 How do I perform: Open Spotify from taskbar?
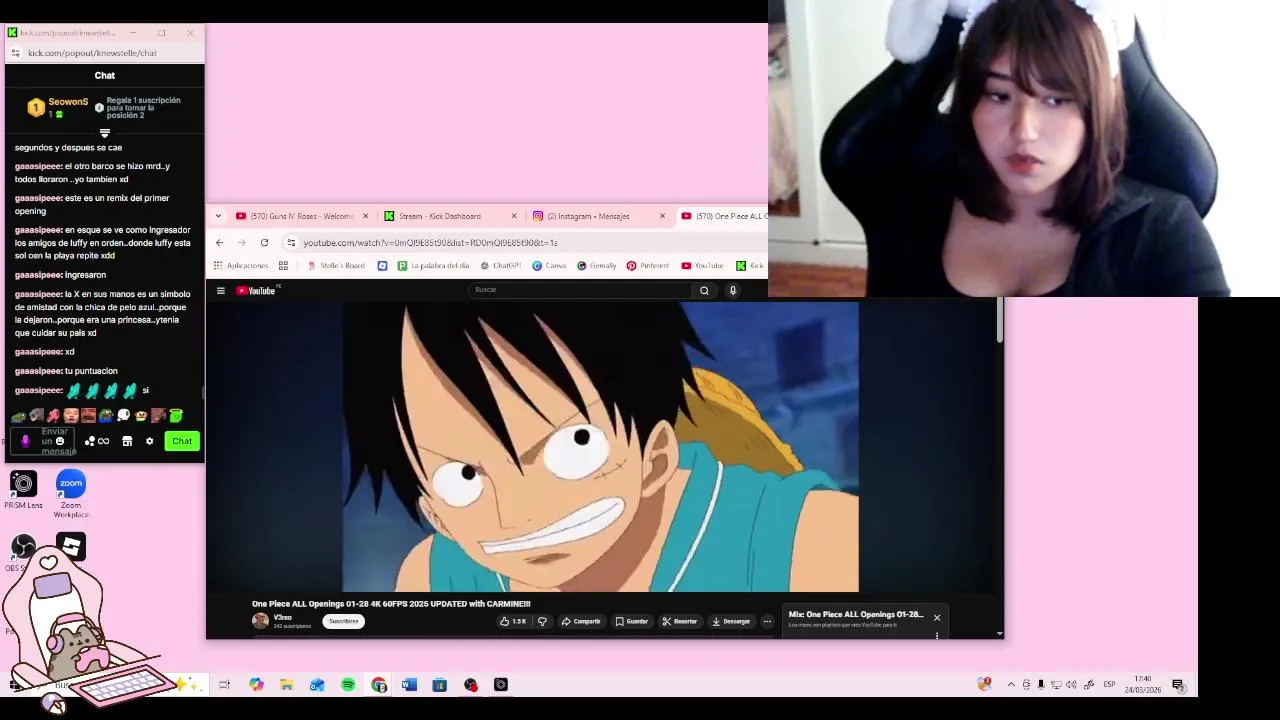(x=348, y=685)
